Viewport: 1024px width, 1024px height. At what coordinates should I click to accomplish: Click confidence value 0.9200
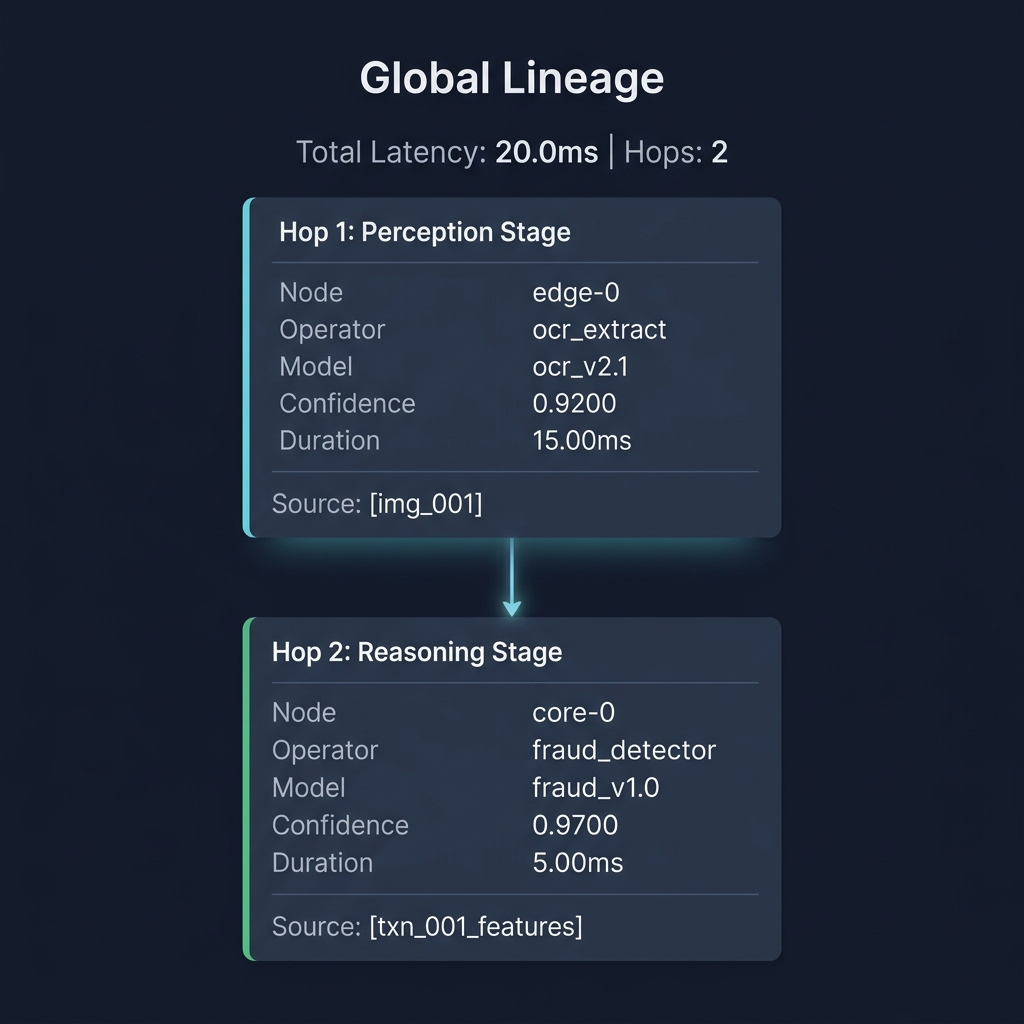pyautogui.click(x=574, y=404)
